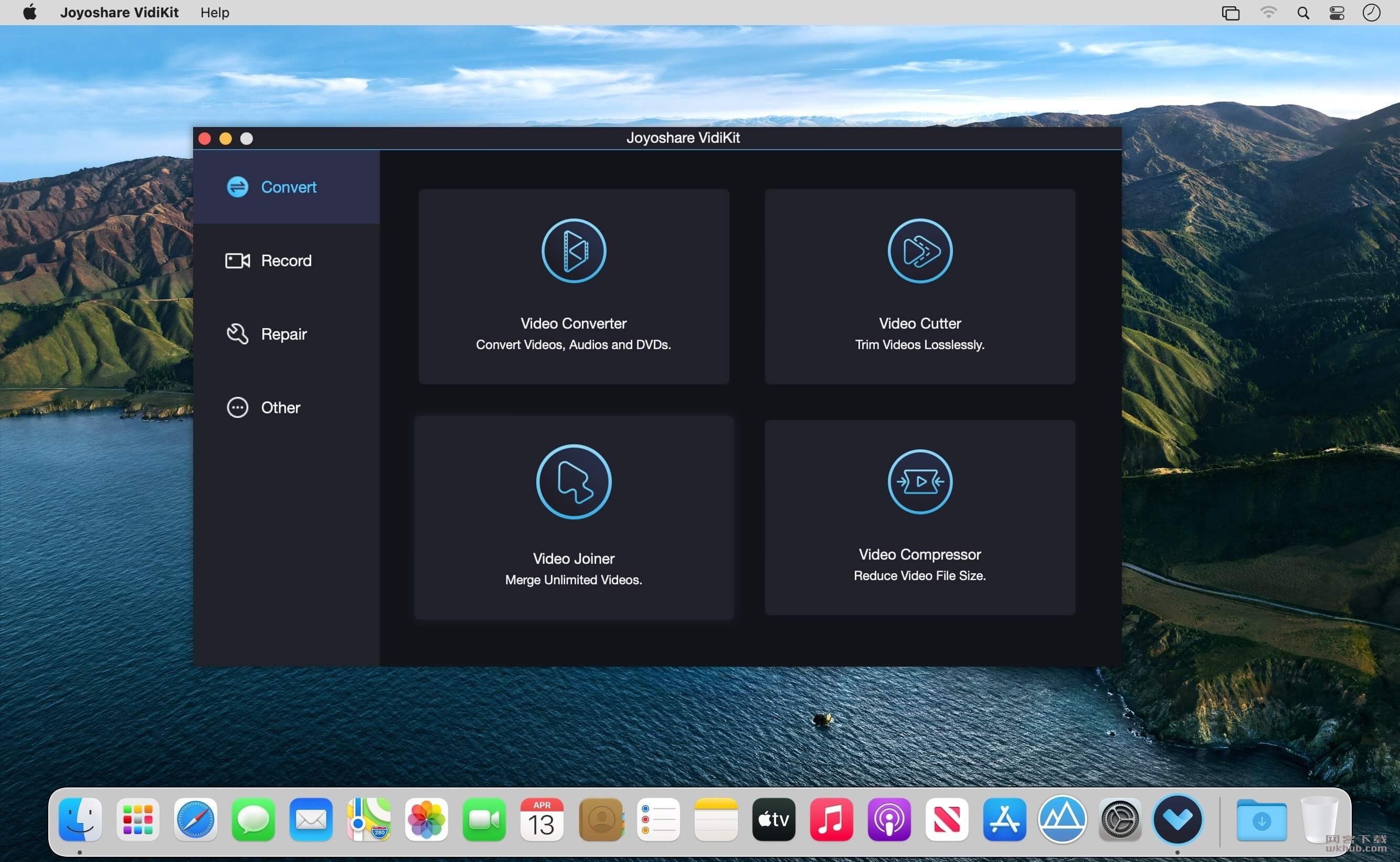Open News from the Dock
Screen dimensions: 1400x862
947,820
